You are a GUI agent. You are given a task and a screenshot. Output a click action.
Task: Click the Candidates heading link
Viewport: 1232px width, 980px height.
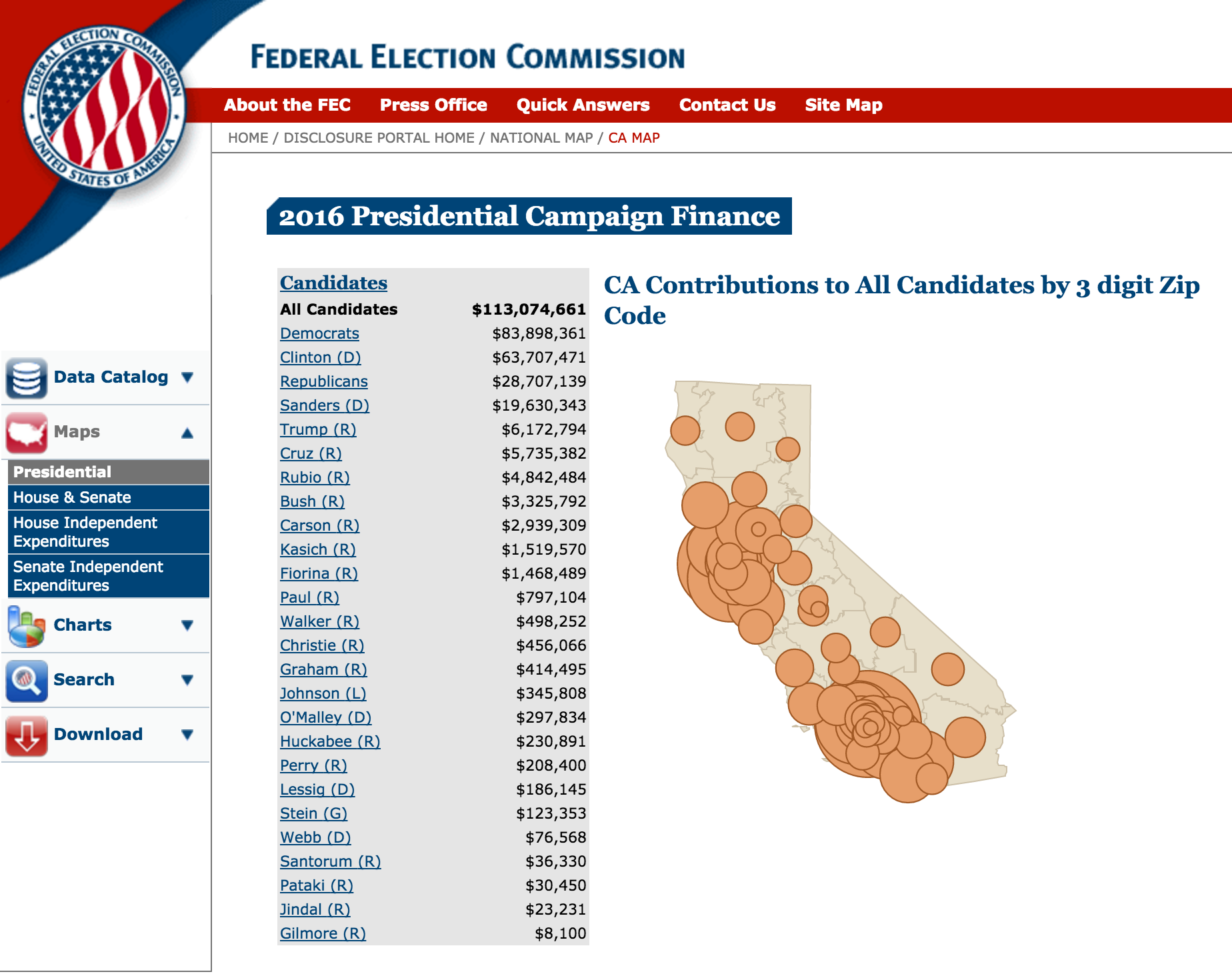click(333, 283)
